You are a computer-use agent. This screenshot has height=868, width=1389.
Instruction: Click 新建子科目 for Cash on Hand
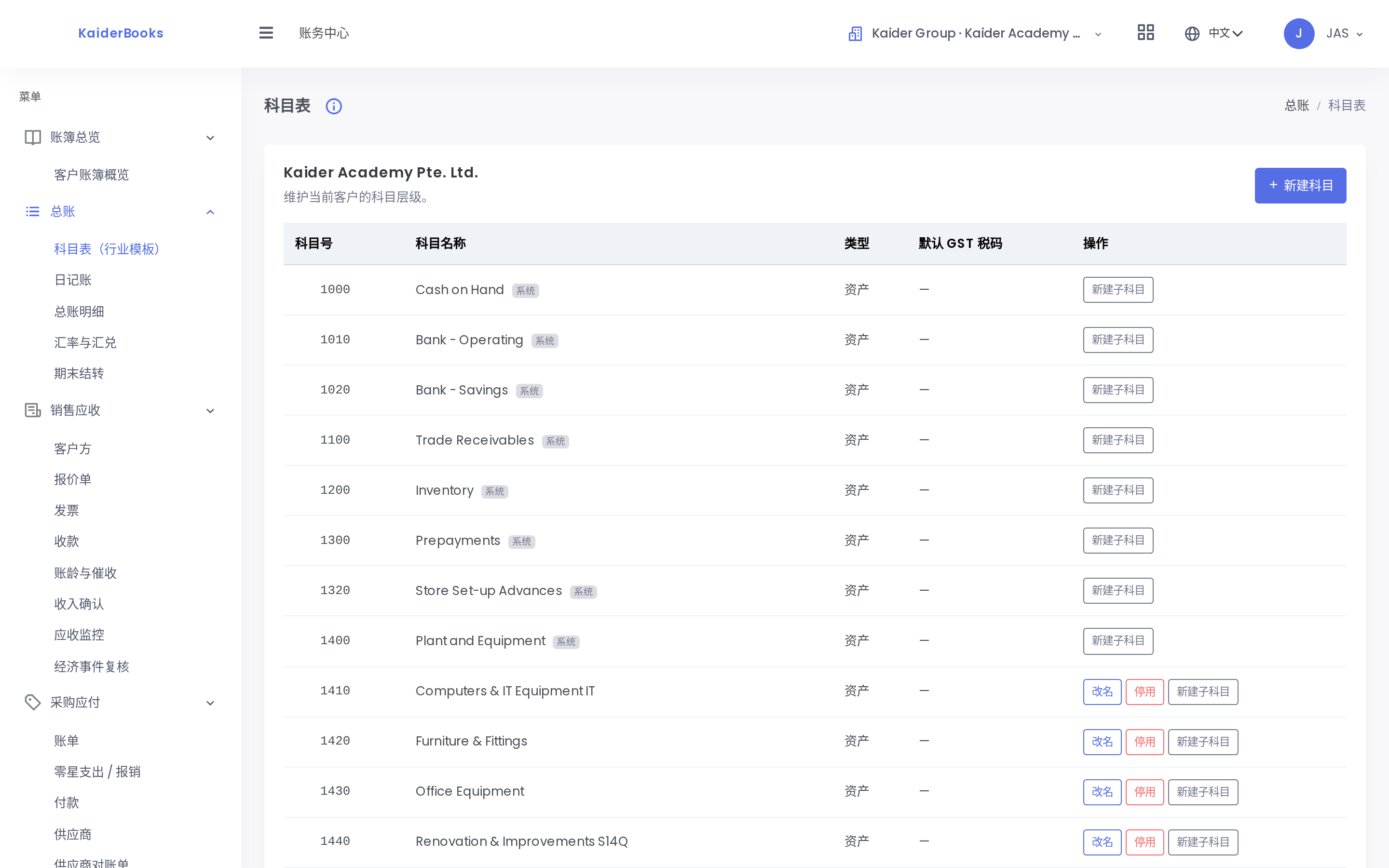pyautogui.click(x=1118, y=289)
